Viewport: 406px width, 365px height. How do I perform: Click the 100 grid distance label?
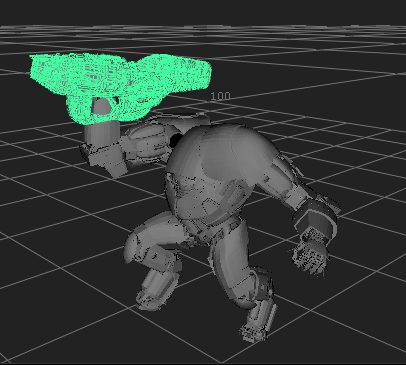(x=220, y=96)
